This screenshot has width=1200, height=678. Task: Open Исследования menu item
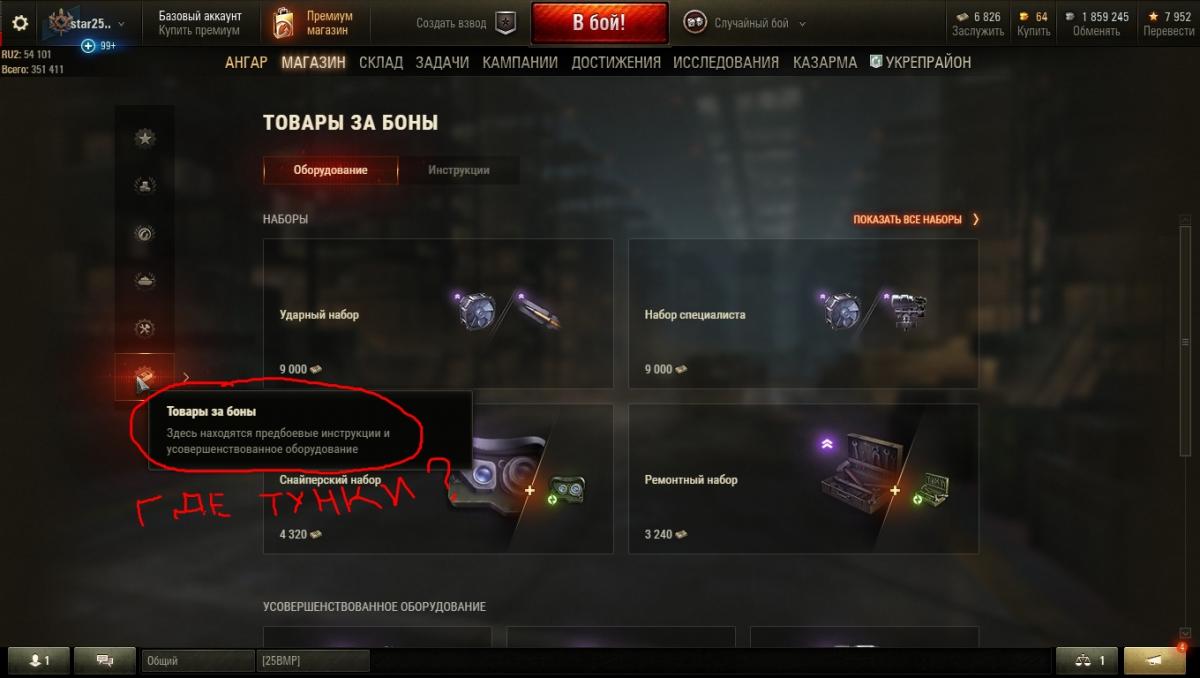(726, 62)
